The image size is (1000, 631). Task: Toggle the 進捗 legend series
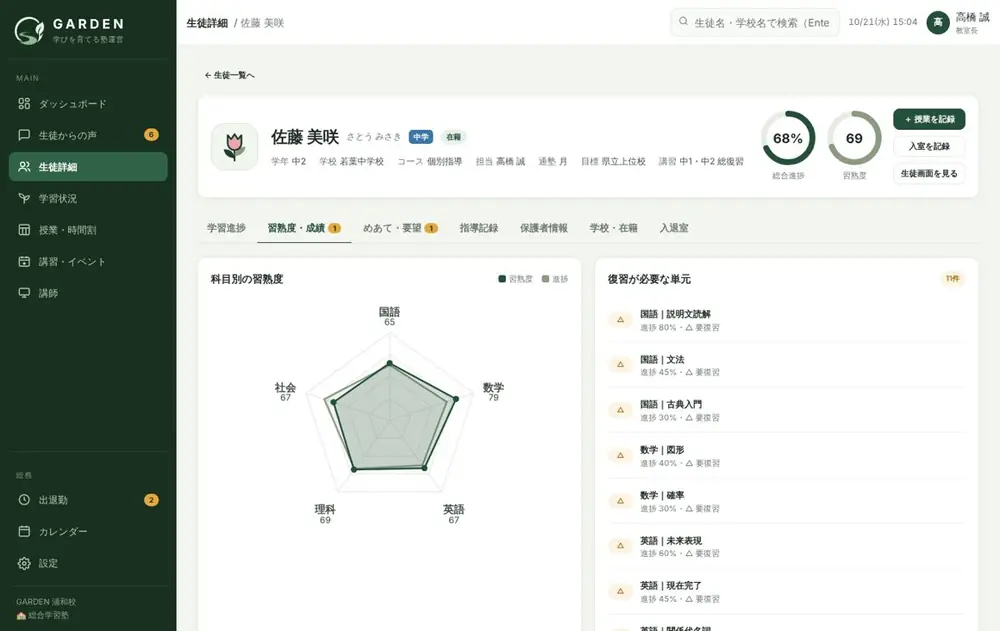(x=555, y=279)
